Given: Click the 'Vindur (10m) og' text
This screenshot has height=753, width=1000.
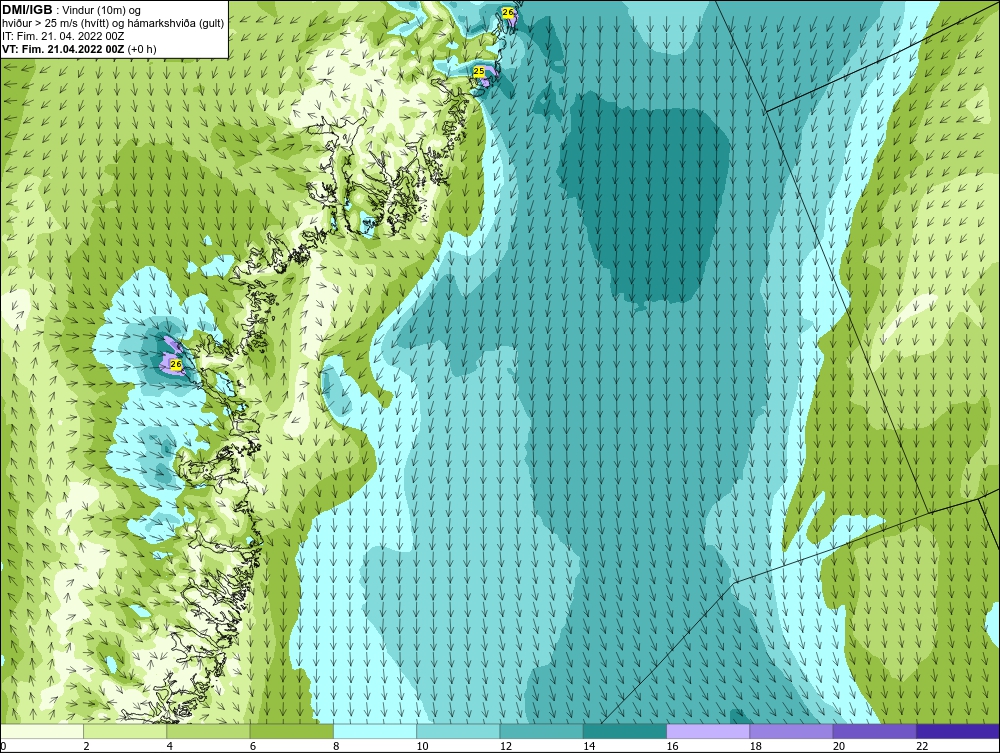Looking at the screenshot, I should coord(101,10).
